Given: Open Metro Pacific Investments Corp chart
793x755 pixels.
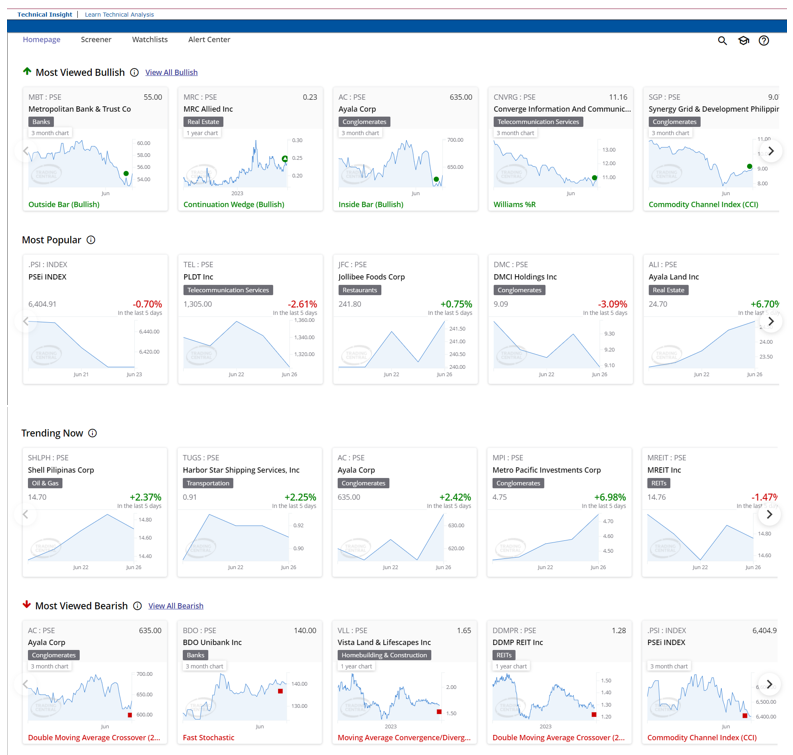Looking at the screenshot, I should 545,537.
